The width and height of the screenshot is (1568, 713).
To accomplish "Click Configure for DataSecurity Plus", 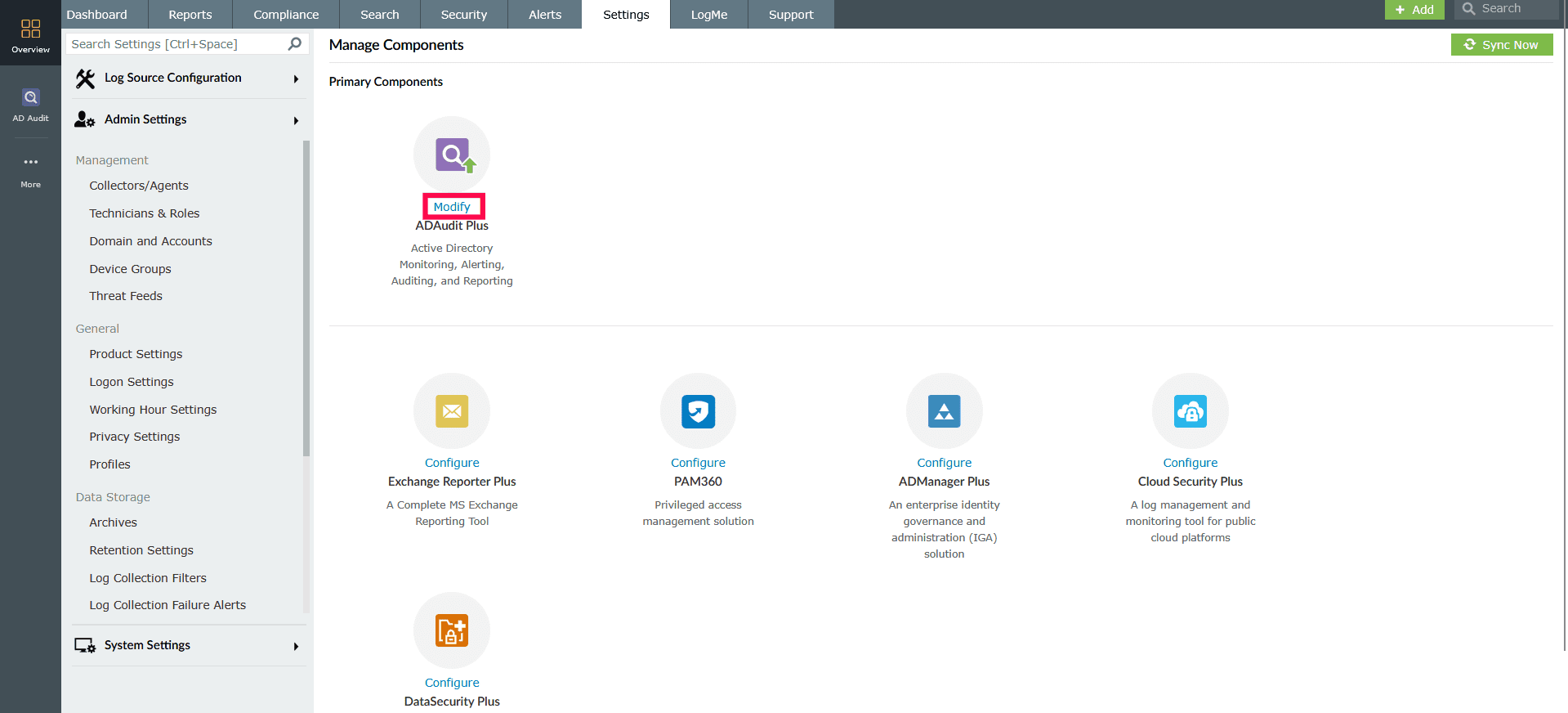I will (452, 683).
